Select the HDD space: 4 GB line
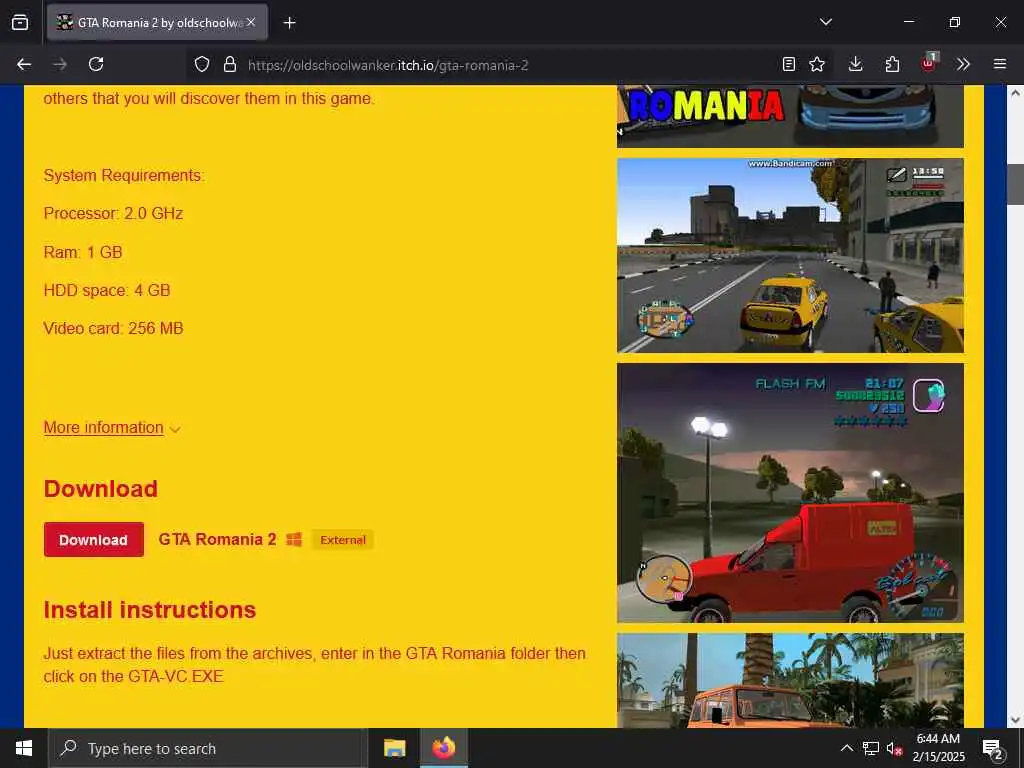Image resolution: width=1024 pixels, height=768 pixels. pyautogui.click(x=106, y=290)
